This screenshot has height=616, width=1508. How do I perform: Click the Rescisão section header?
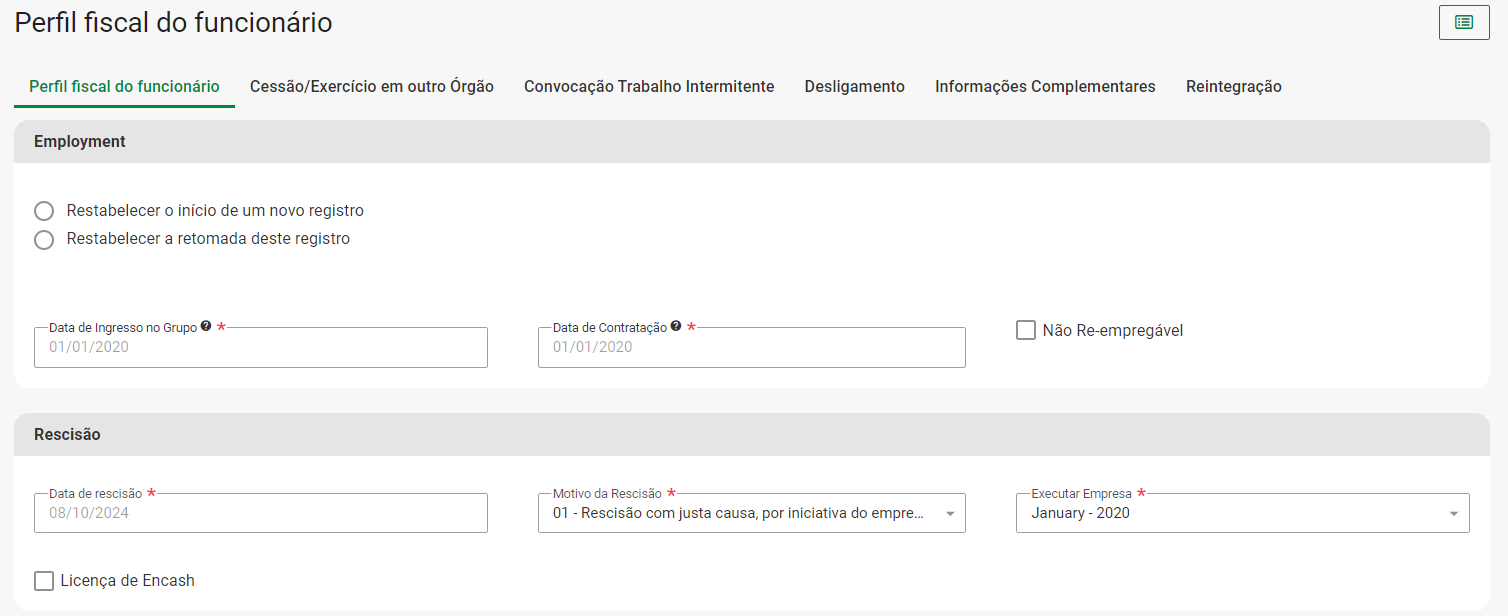click(x=67, y=435)
